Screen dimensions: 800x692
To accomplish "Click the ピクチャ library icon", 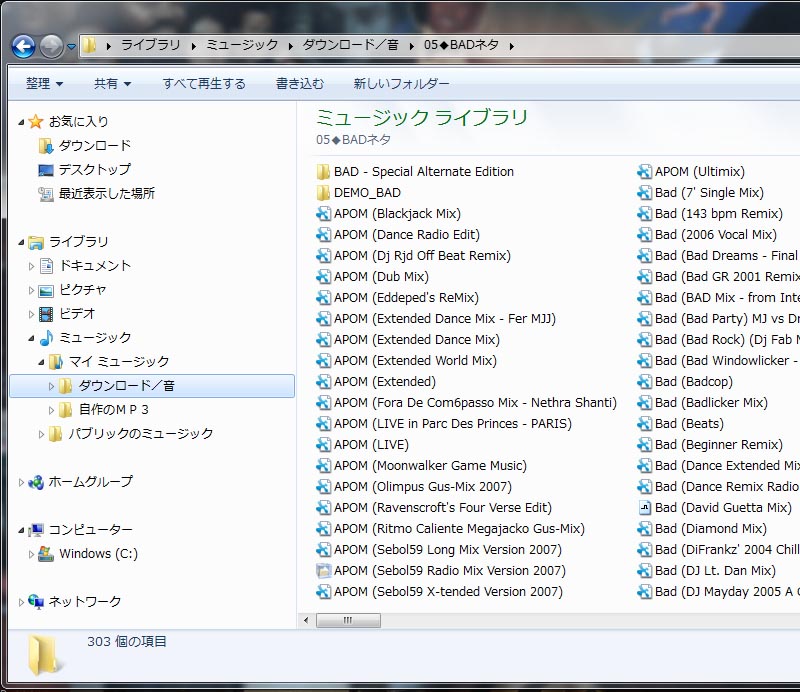I will [x=46, y=290].
